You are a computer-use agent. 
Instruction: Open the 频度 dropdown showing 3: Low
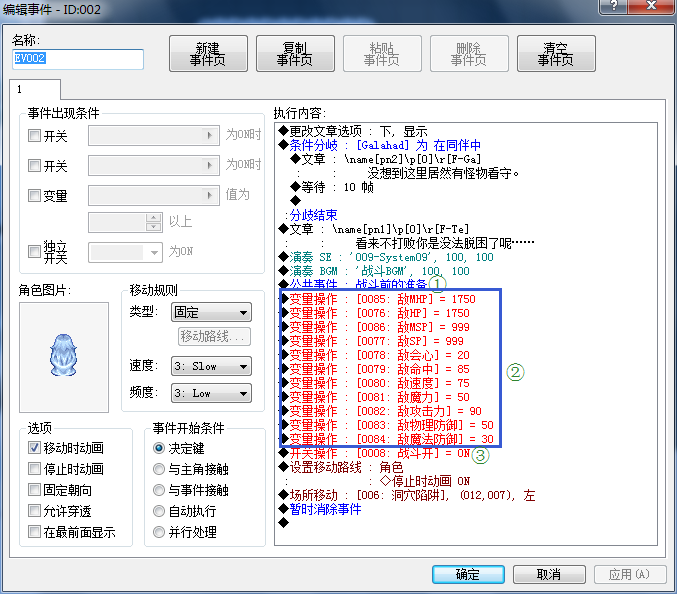[211, 393]
